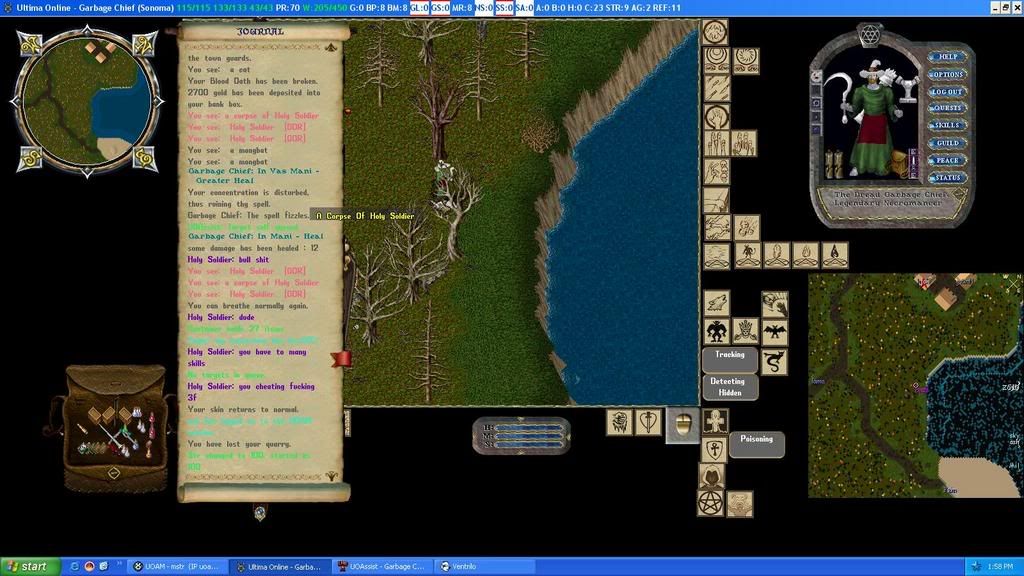Screen dimensions: 1024x576
Task: Switch to UOAssist taskbar window
Action: (382, 566)
